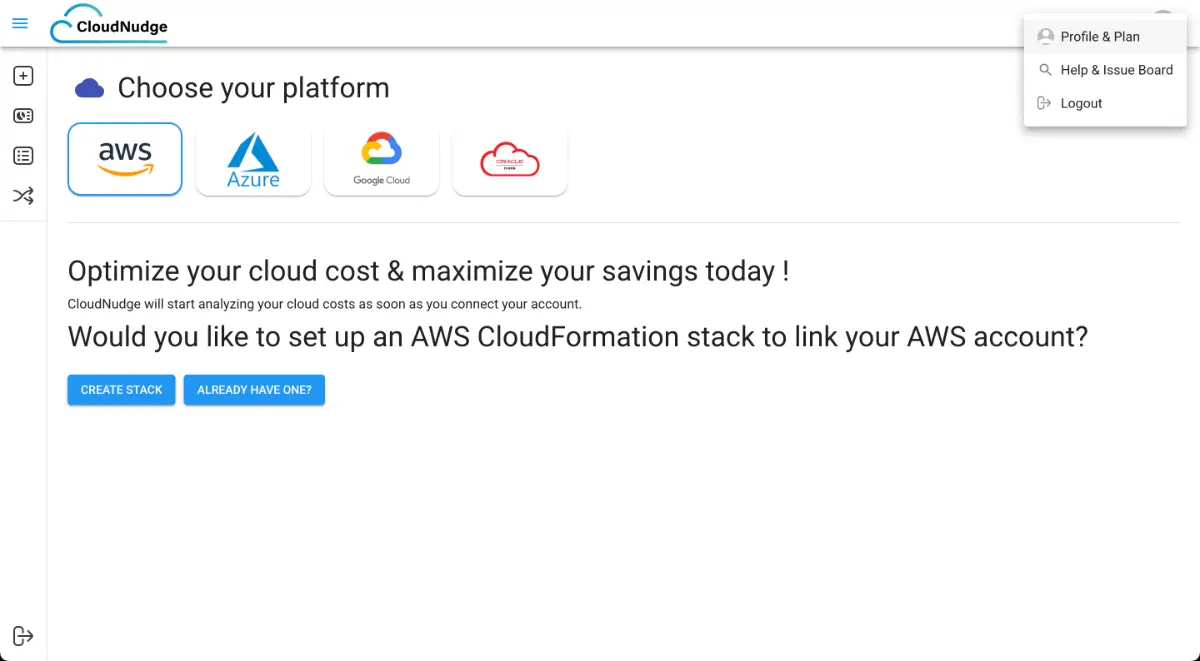This screenshot has width=1200, height=661.
Task: Choose Logout from the account menu
Action: [1081, 103]
